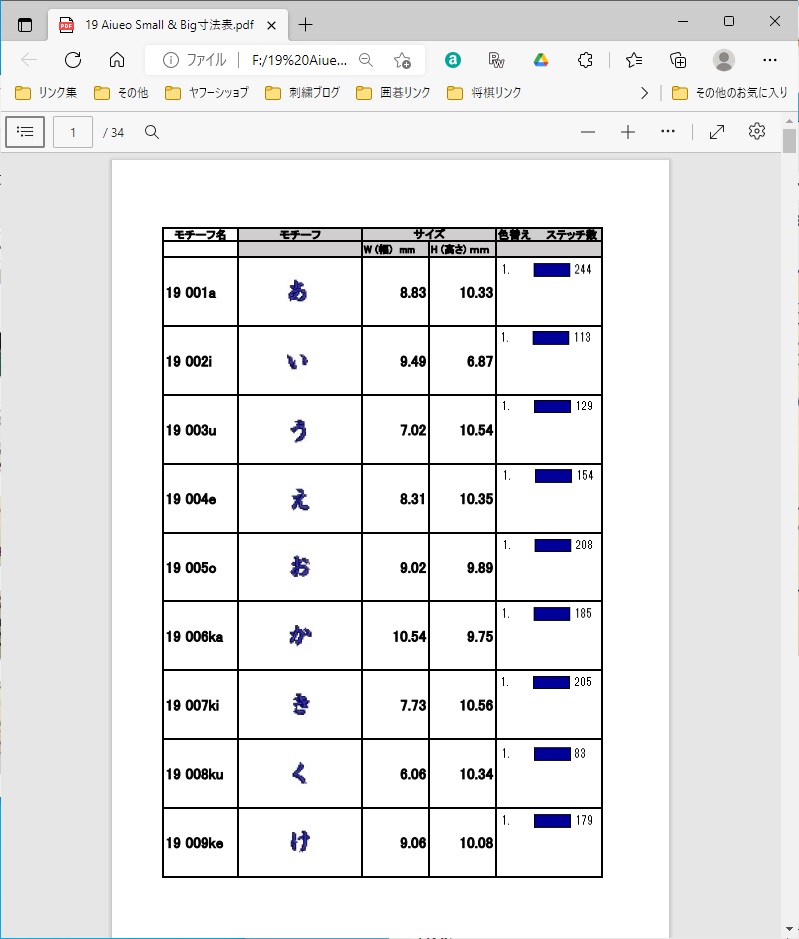Click the あ motif image
The height and width of the screenshot is (939, 799).
click(x=298, y=291)
